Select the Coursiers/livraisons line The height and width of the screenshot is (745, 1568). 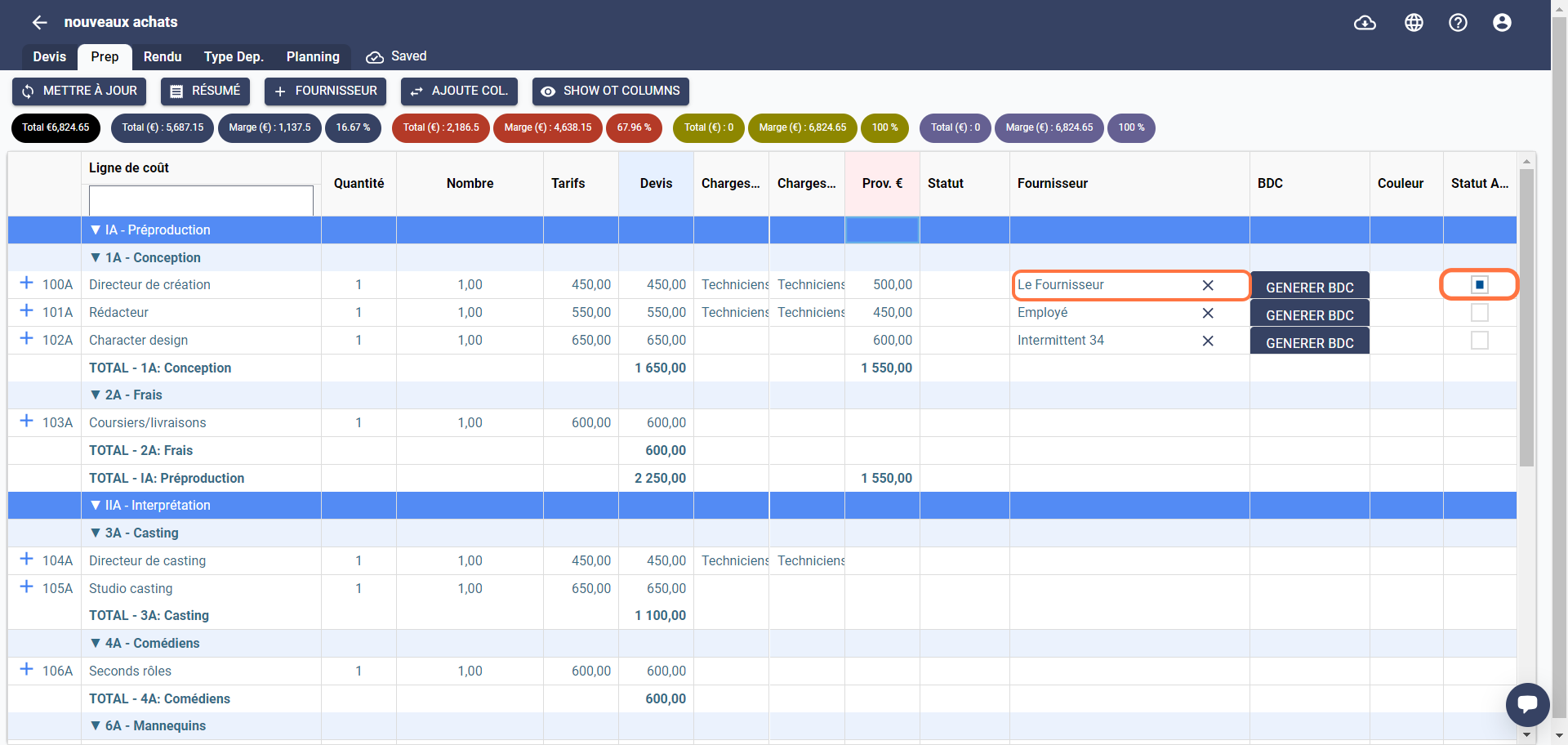[x=201, y=423]
